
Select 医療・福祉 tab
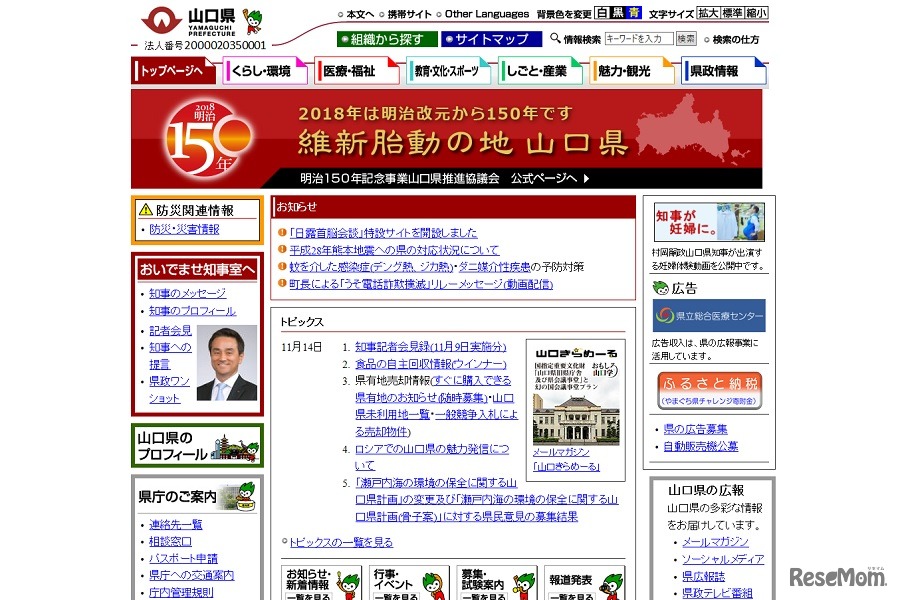(356, 71)
